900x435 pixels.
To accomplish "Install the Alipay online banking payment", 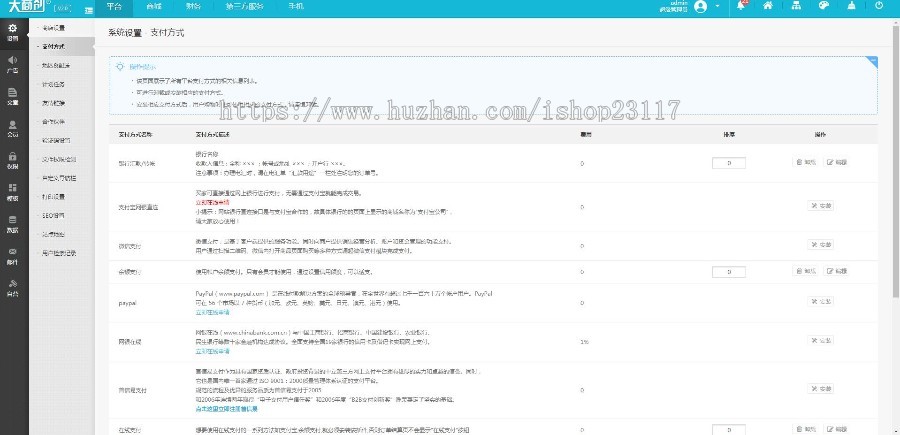I will tap(821, 205).
